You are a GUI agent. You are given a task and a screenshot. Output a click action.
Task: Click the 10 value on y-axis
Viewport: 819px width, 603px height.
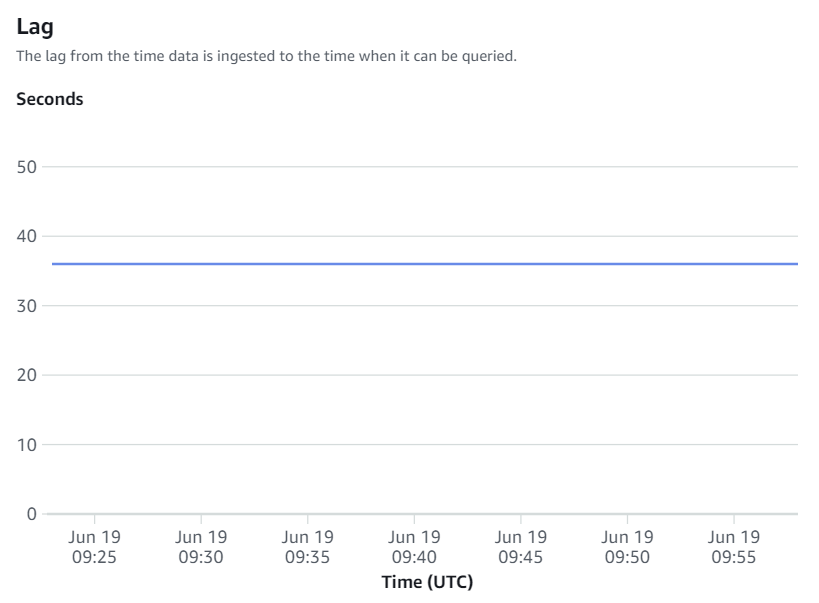27,445
